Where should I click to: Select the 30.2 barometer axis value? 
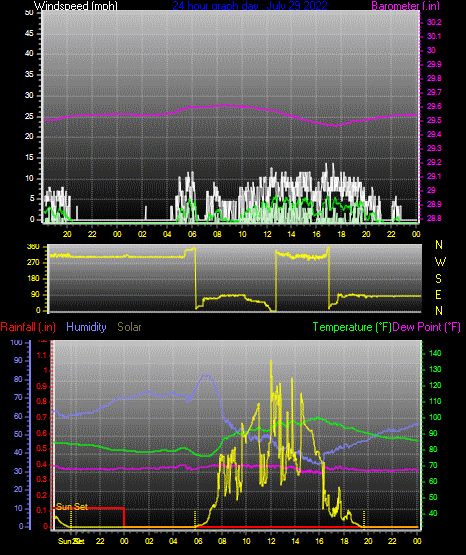[x=434, y=22]
